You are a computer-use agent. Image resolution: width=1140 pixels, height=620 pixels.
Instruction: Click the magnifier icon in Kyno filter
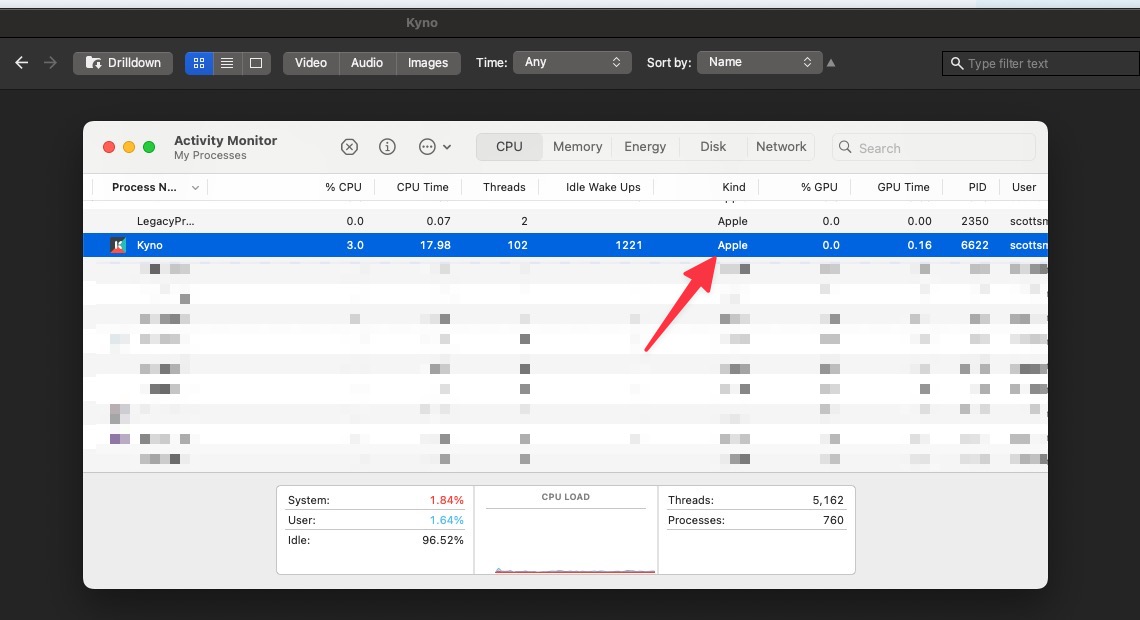(957, 63)
